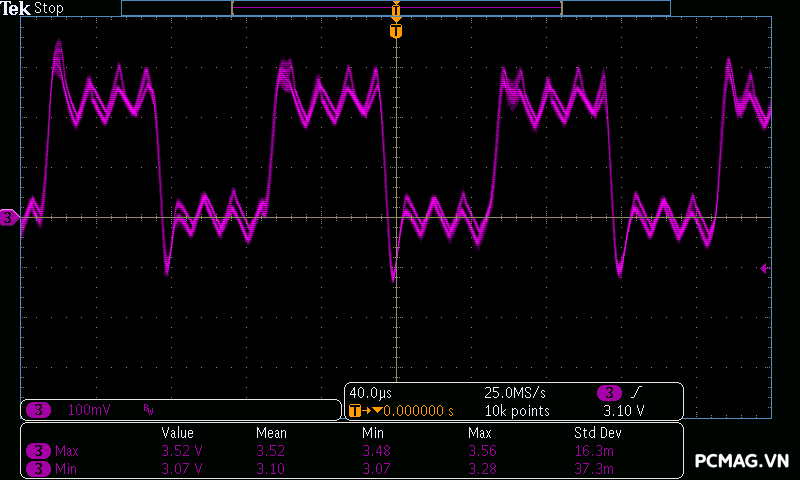Click the trigger source channel 3 badge

(x=609, y=392)
